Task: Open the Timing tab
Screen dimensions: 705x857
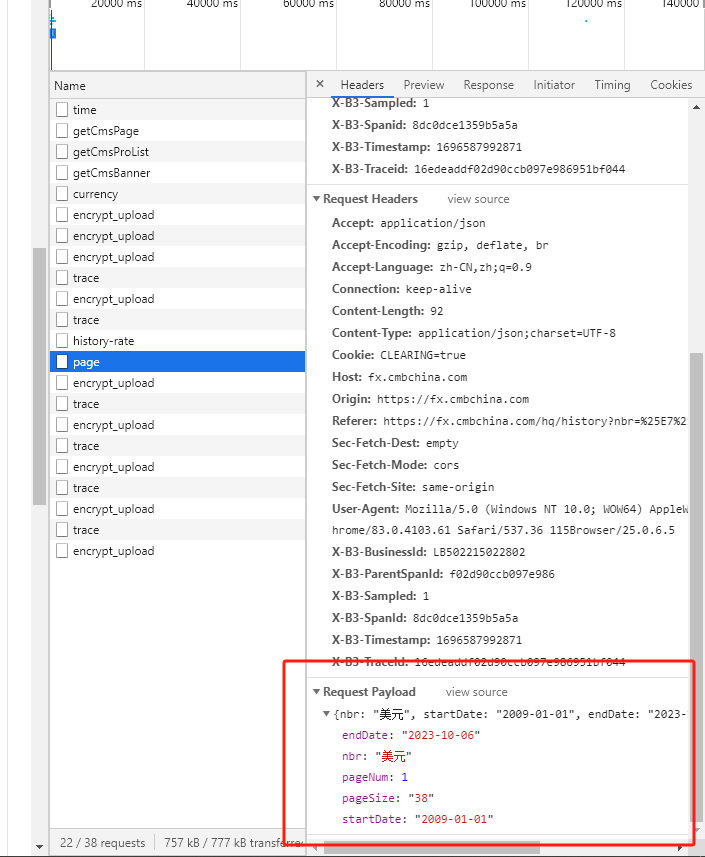Action: pyautogui.click(x=612, y=85)
